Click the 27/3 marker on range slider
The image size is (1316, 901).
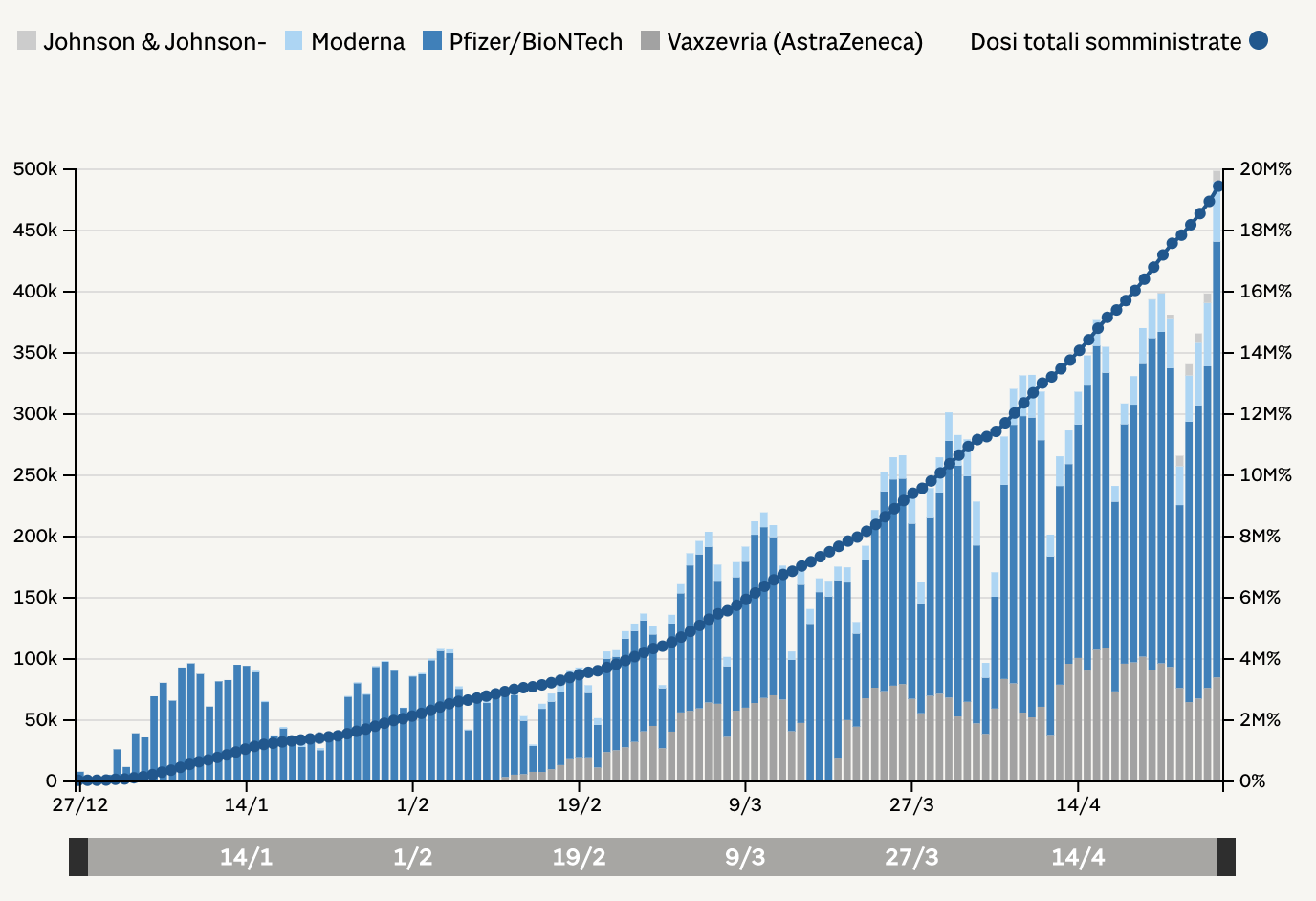coord(911,857)
